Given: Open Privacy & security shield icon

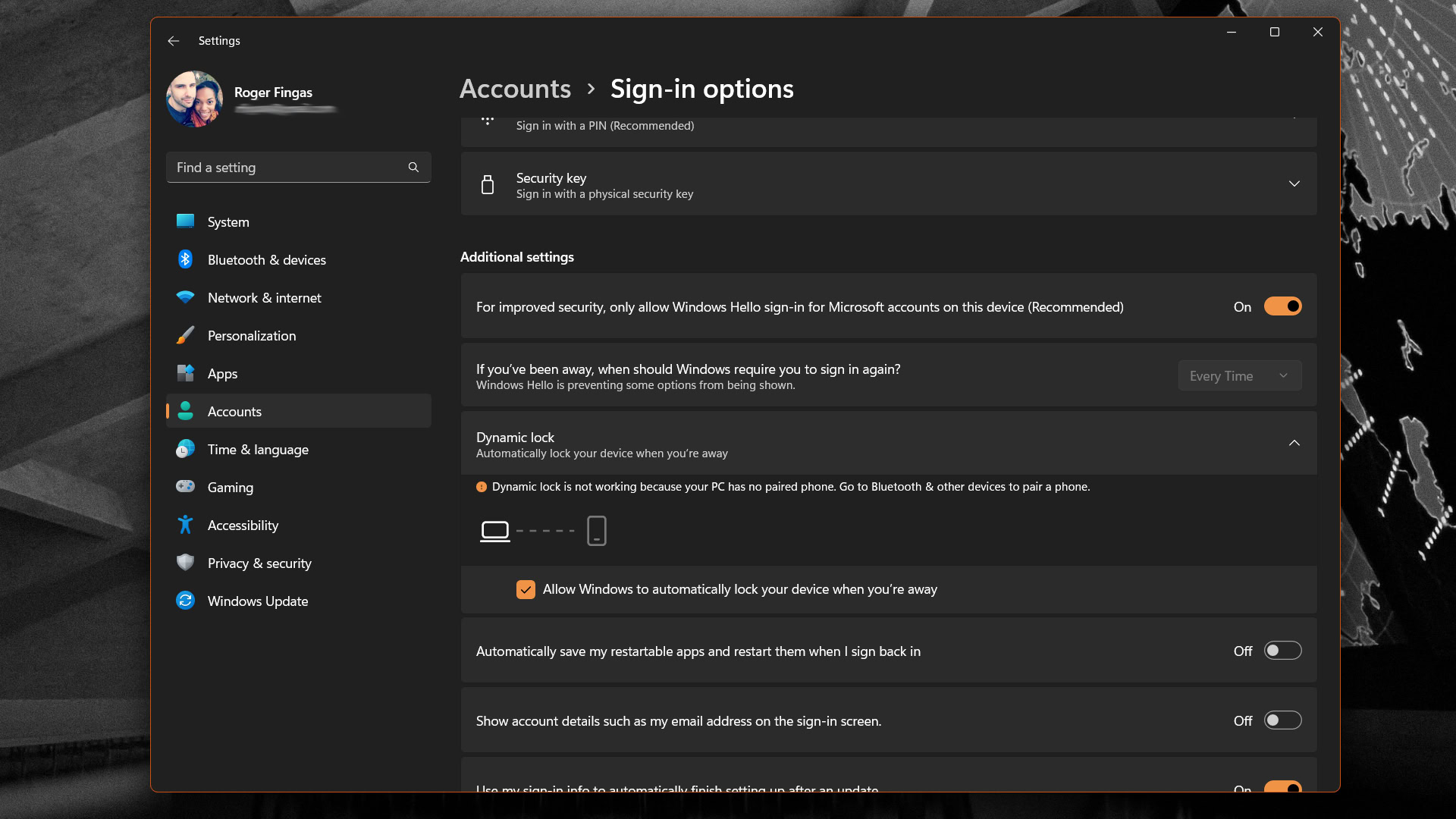Looking at the screenshot, I should (185, 563).
